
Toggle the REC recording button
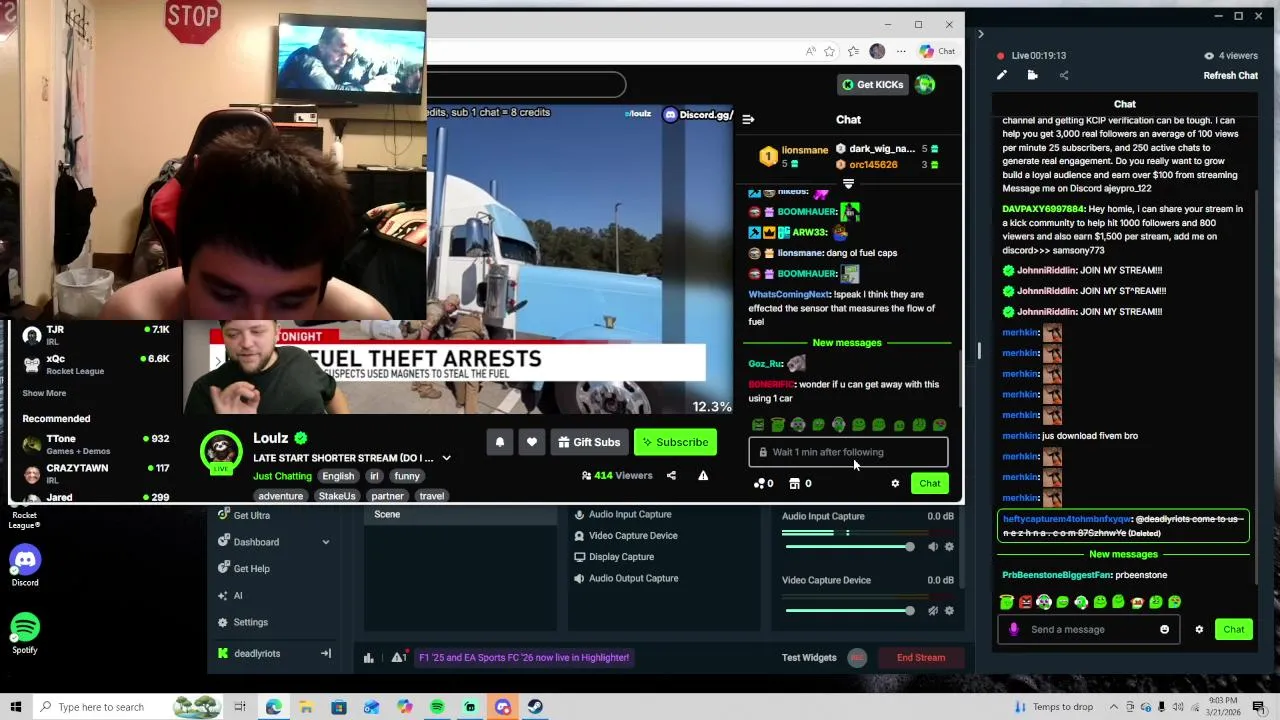[857, 658]
